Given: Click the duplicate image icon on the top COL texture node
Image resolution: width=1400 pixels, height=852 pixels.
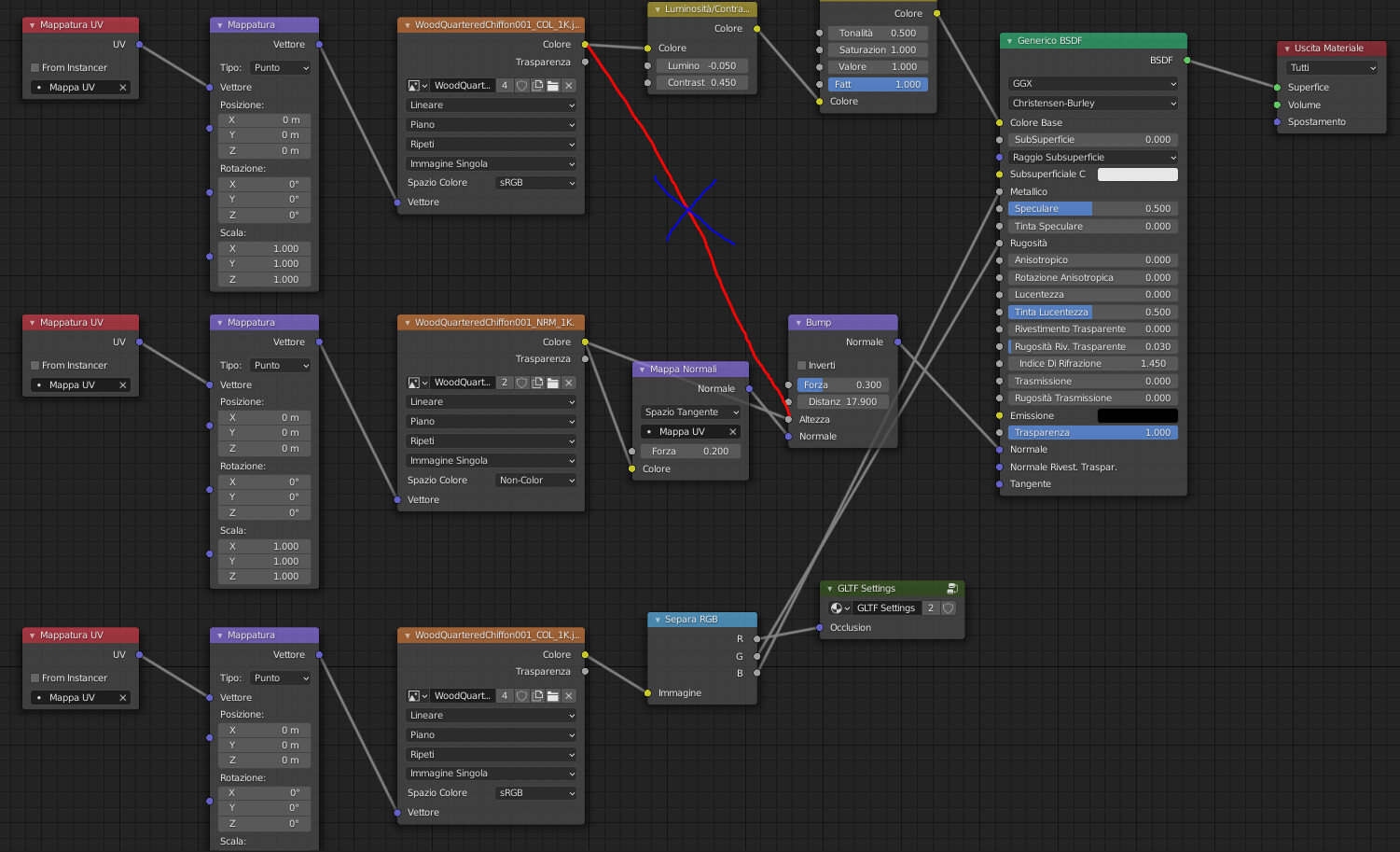Looking at the screenshot, I should (537, 85).
